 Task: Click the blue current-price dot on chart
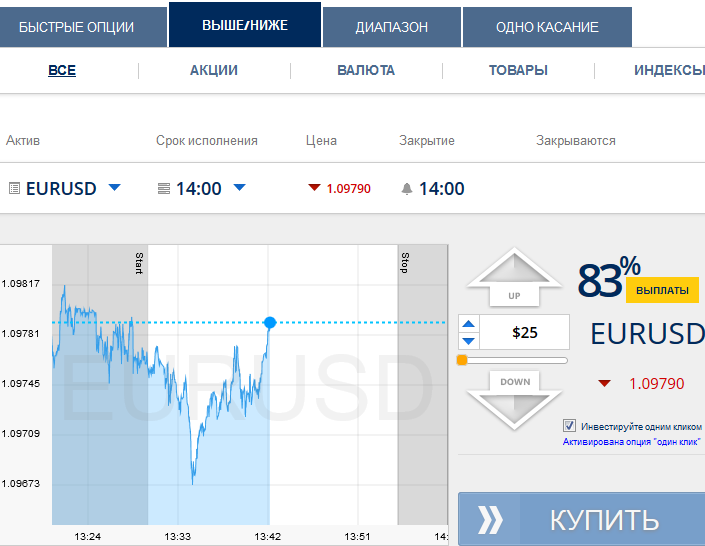[270, 322]
